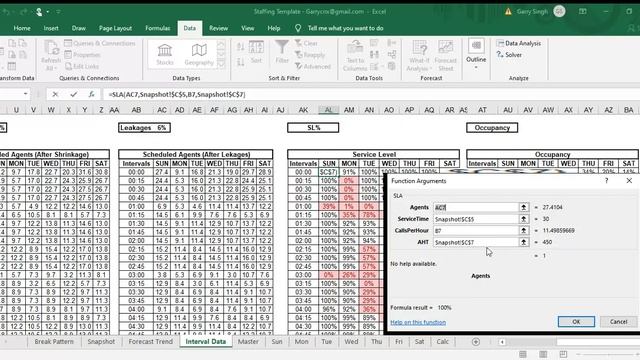Click the help question mark in Function Arguments
The height and width of the screenshot is (360, 640).
tap(607, 180)
